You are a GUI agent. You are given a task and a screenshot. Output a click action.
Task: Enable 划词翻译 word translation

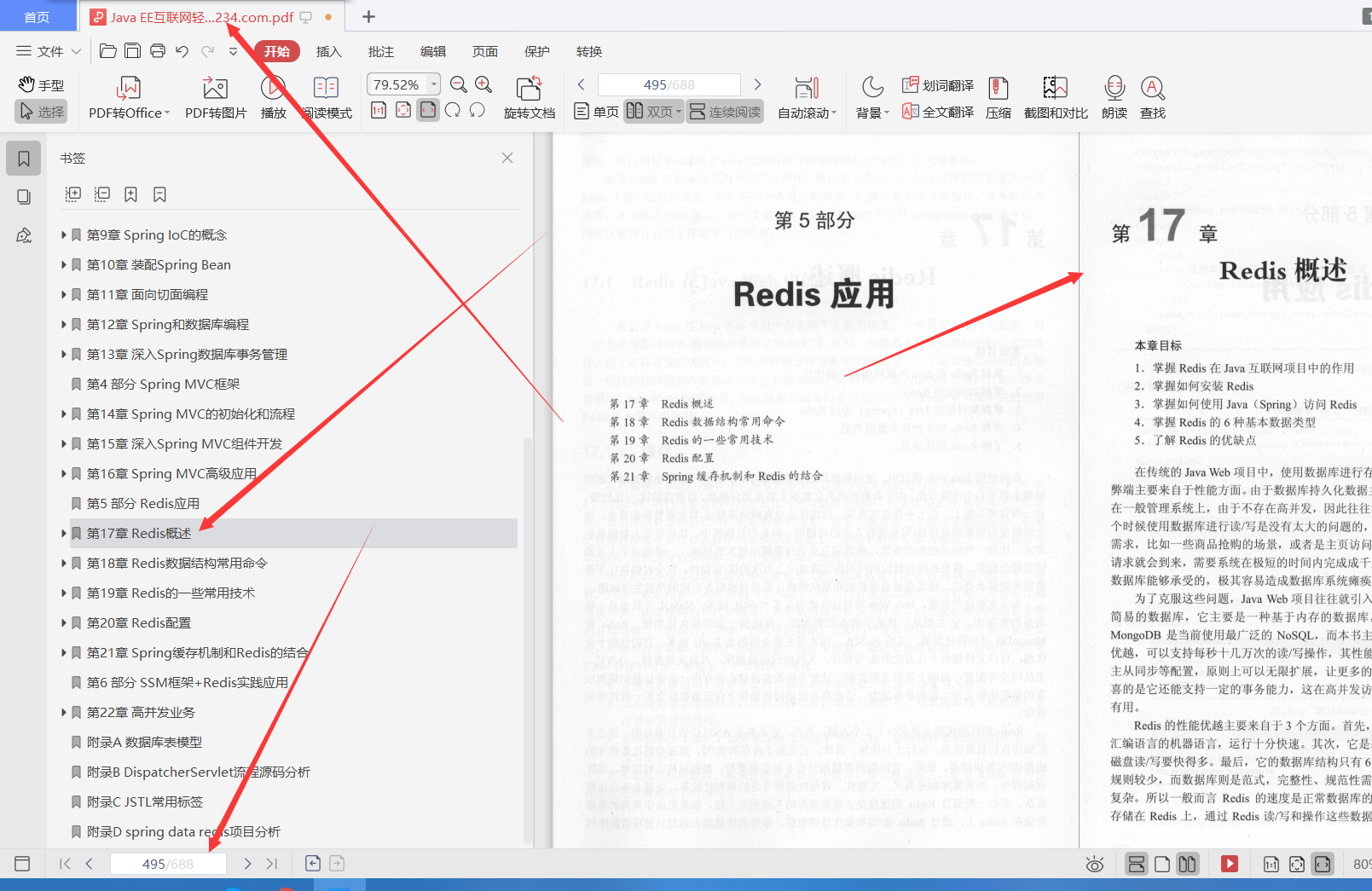pos(938,85)
